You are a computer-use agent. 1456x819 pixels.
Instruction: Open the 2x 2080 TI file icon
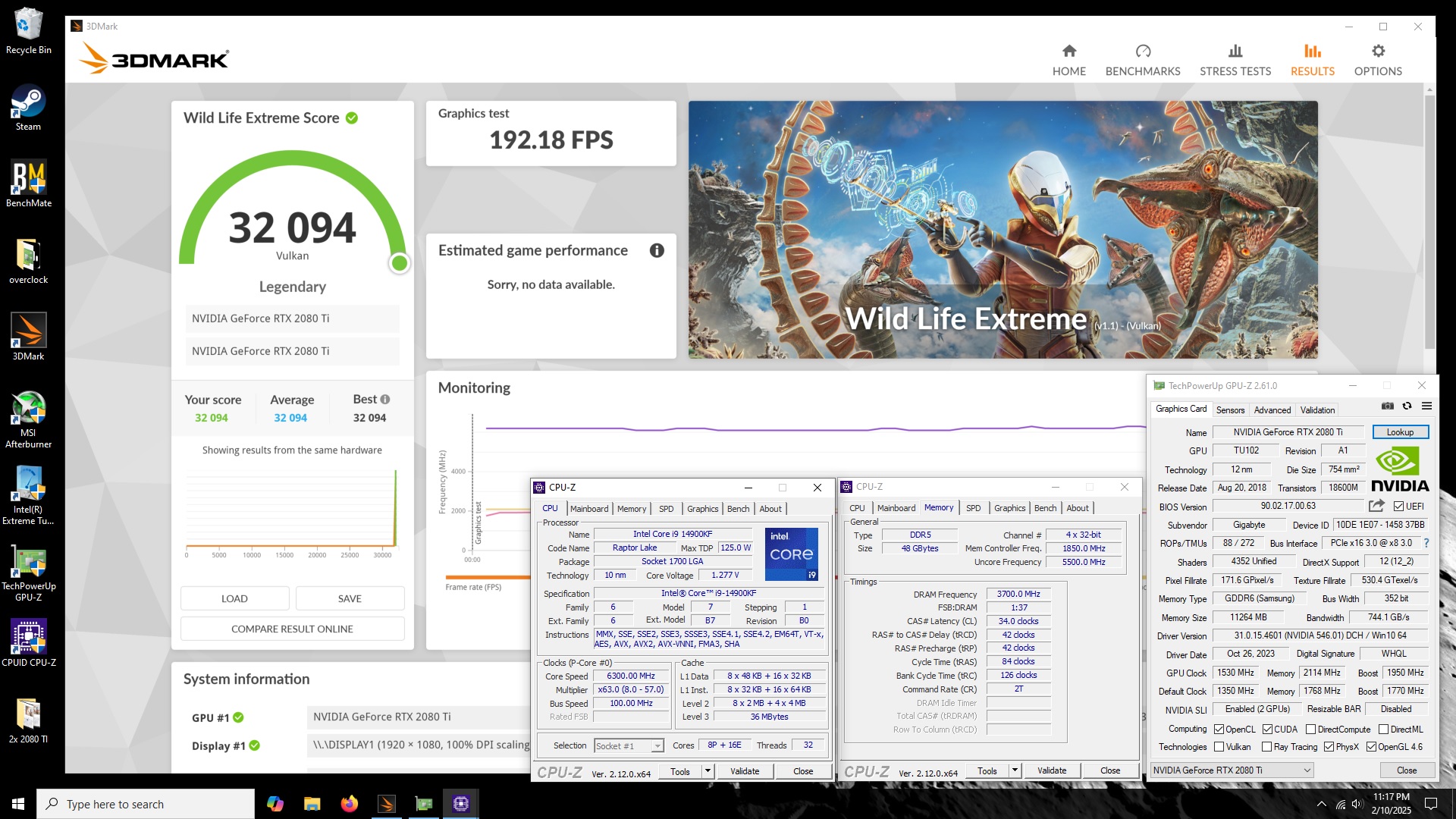coord(28,719)
